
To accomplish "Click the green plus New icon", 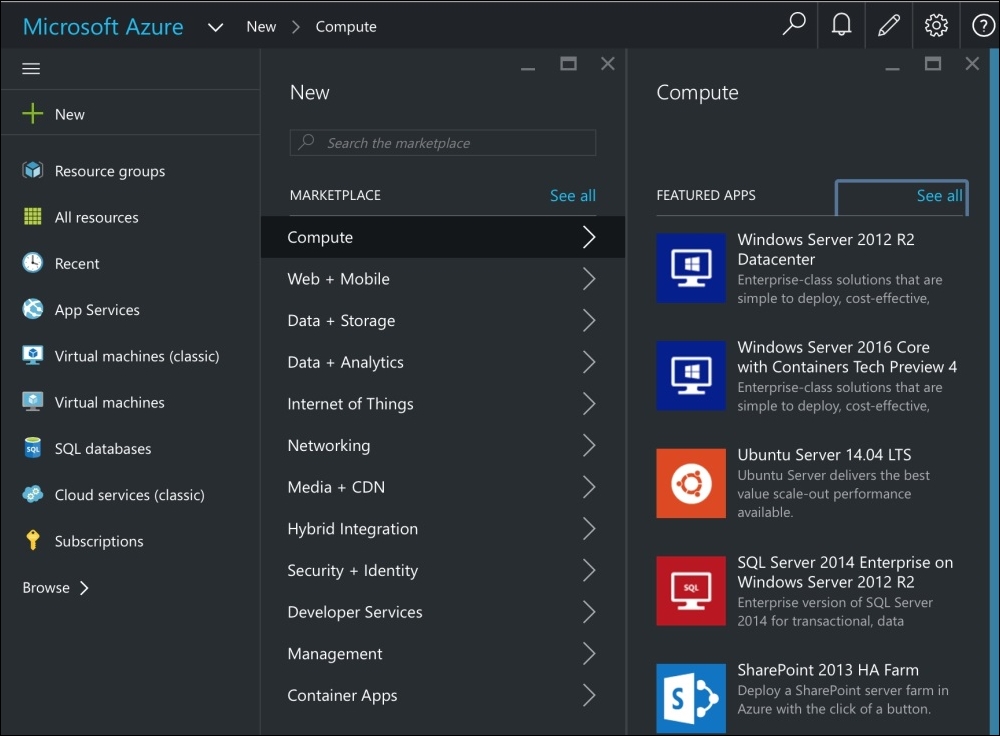I will coord(33,114).
